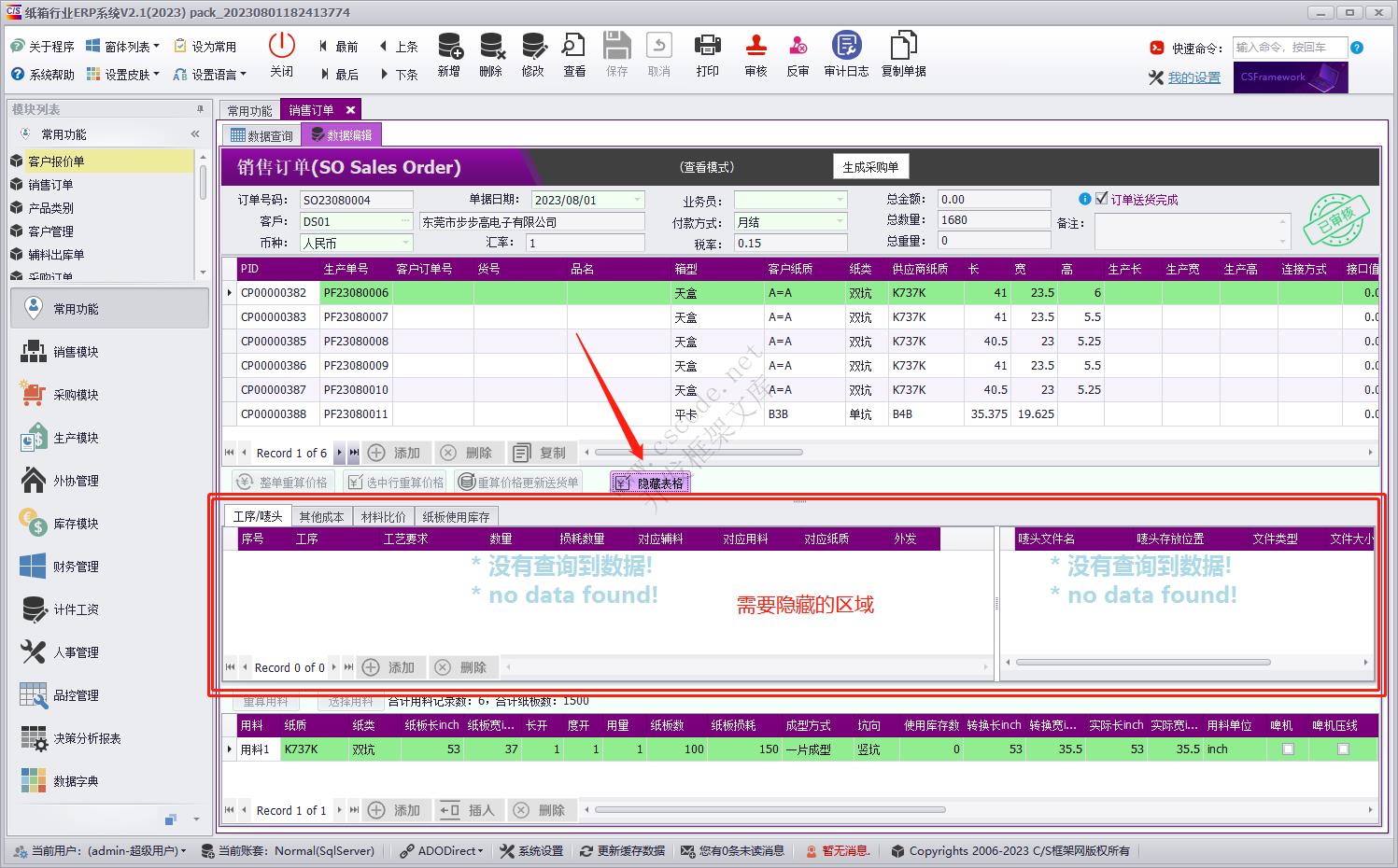Select the 打印 (Print) toolbar icon
This screenshot has width=1398, height=868.
click(707, 54)
